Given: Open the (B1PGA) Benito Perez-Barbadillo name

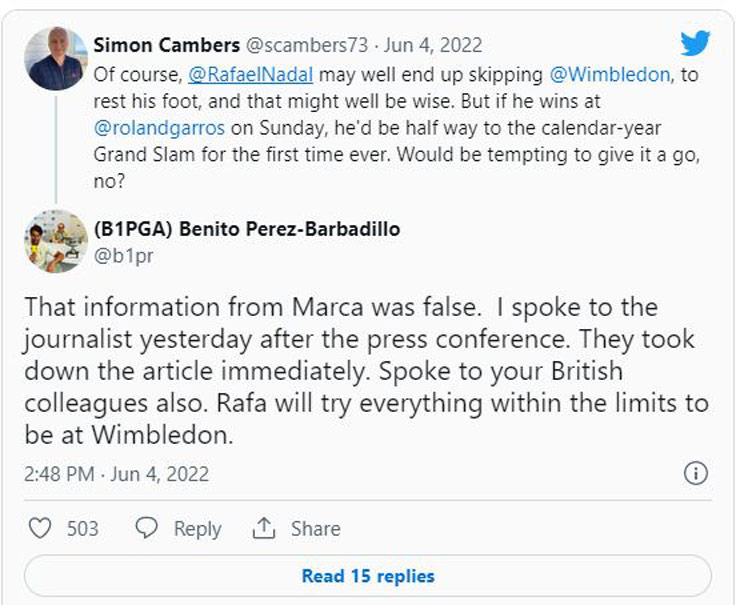Looking at the screenshot, I should point(246,229).
